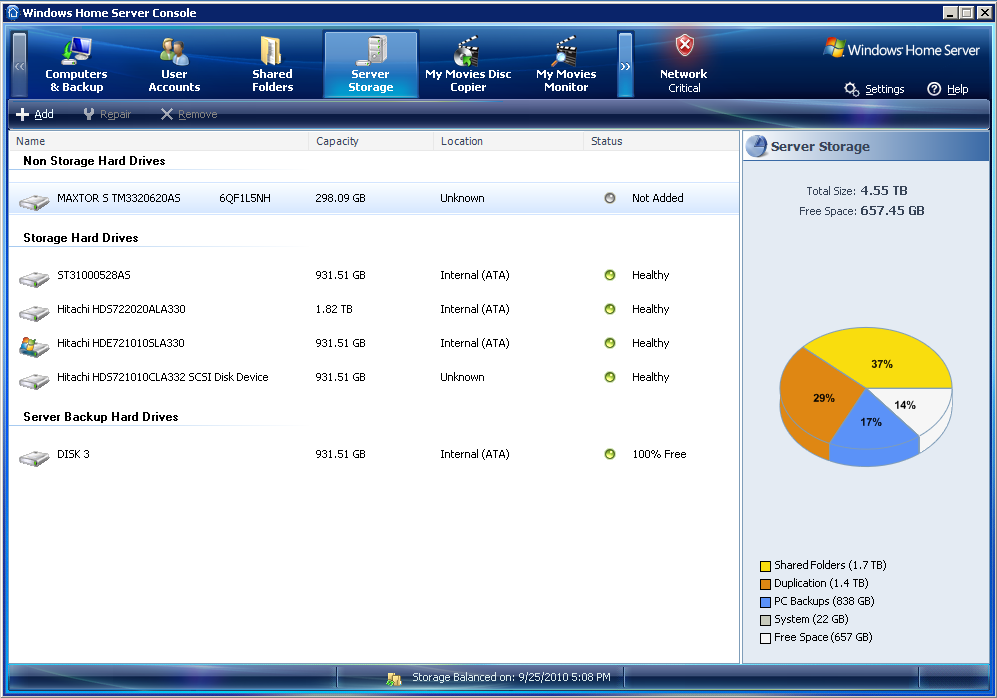Click the Windows Home Server logo flag
The image size is (997, 698).
click(834, 48)
